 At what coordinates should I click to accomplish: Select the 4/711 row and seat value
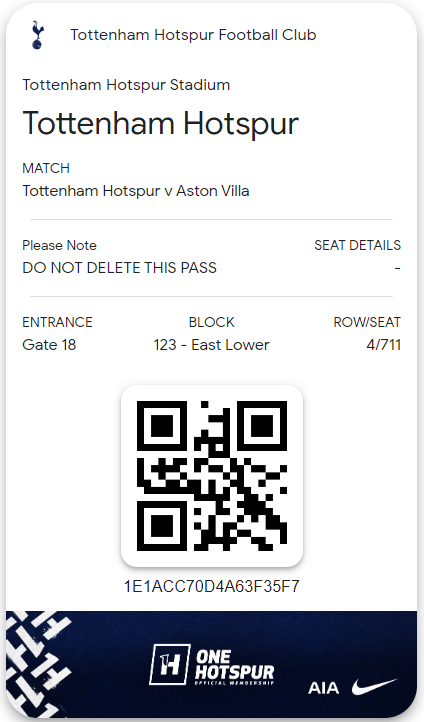point(383,344)
